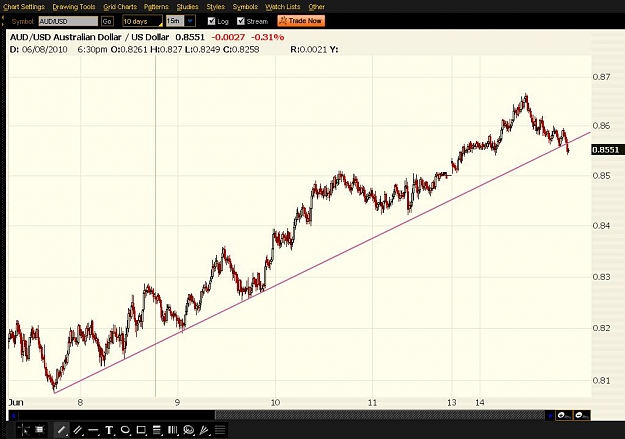
Task: Click the toolbar collapse arrows left of Symbol
Action: coord(3,21)
